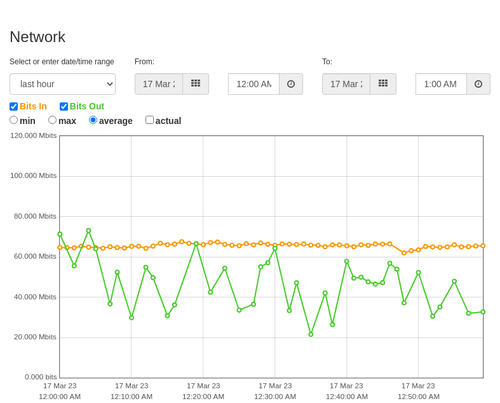The image size is (500, 403).
Task: Open the To time clock picker icon
Action: point(478,84)
